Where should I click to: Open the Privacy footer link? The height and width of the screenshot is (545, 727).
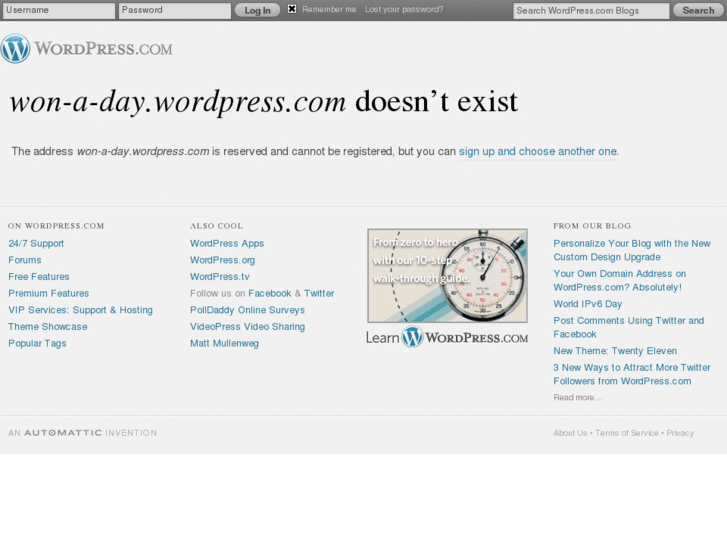coord(680,433)
